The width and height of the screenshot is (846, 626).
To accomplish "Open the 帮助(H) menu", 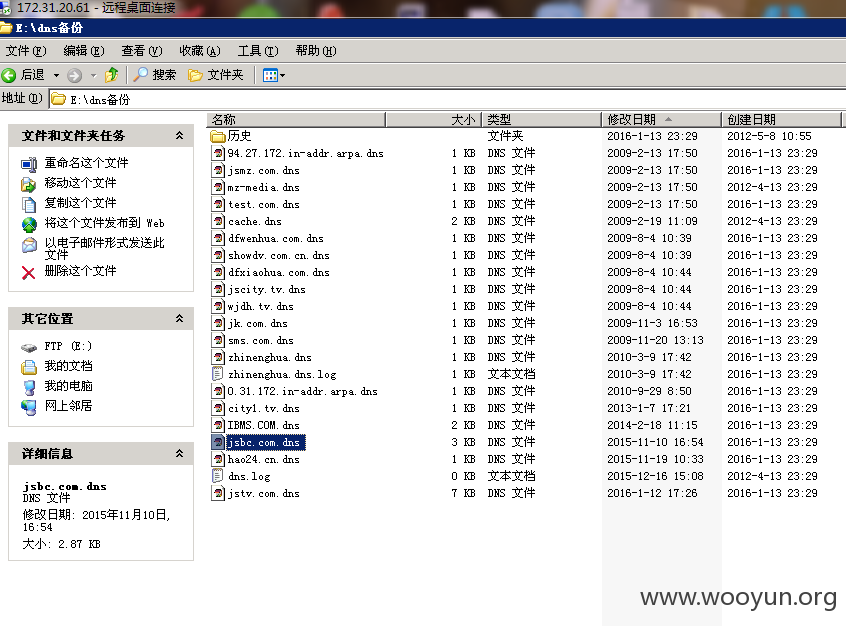I will 316,51.
